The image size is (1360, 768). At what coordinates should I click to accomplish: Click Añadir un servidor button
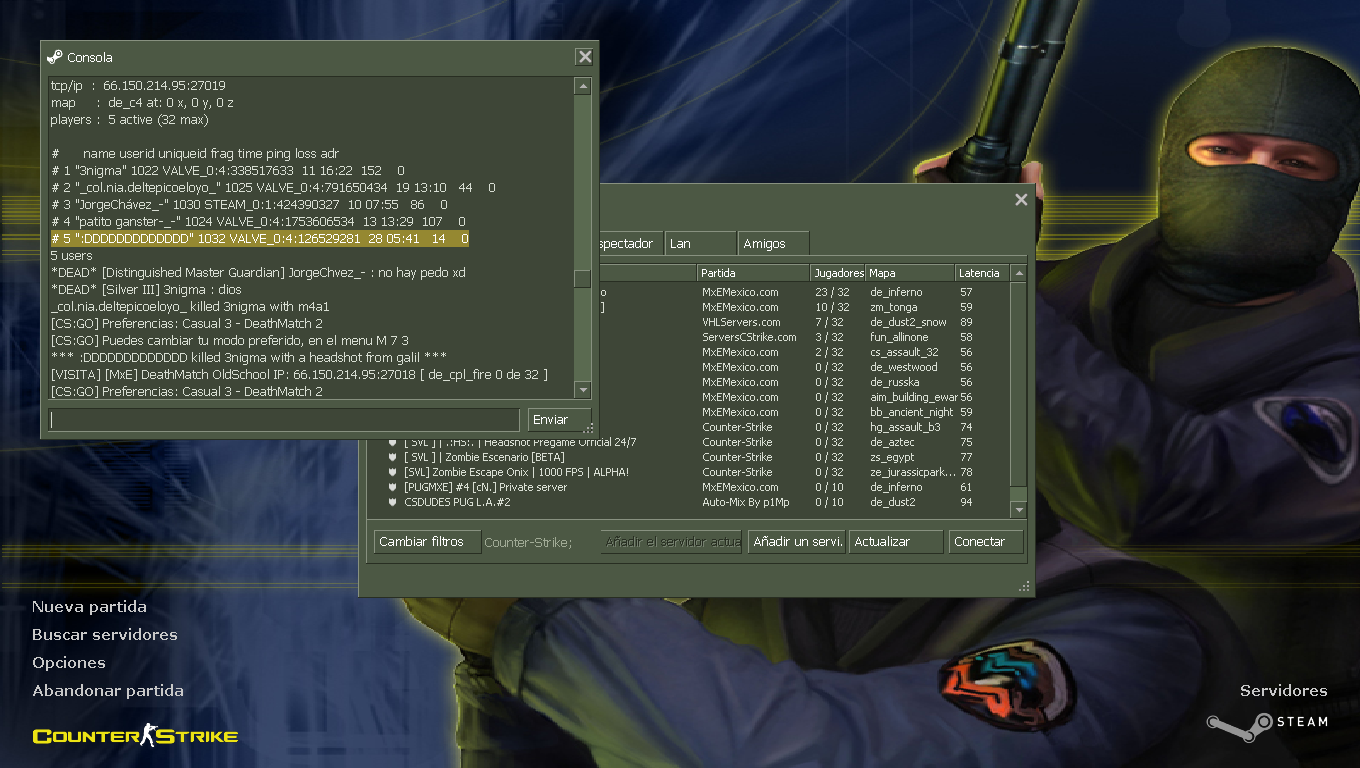click(796, 541)
